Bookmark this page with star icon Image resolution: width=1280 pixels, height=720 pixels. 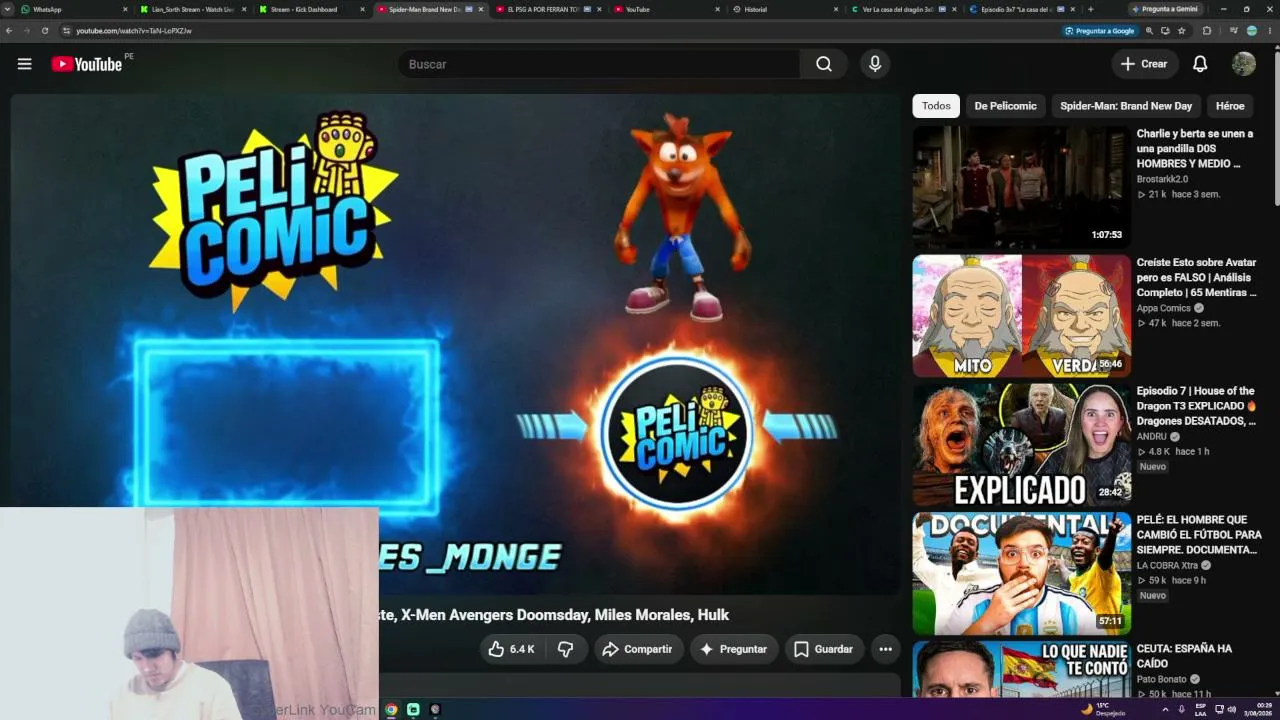1182,31
